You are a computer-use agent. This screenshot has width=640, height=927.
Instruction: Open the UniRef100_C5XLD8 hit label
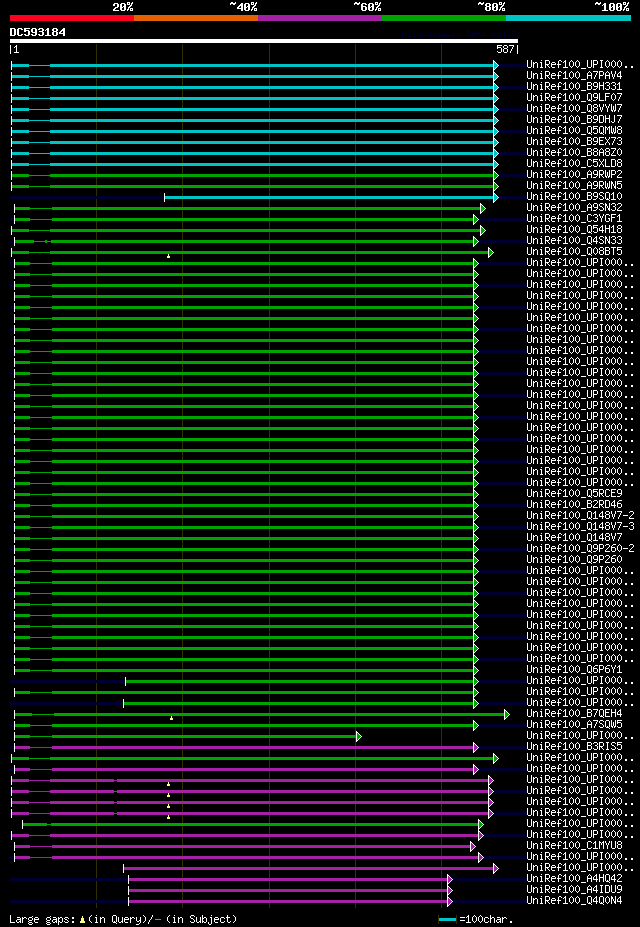pyautogui.click(x=574, y=163)
